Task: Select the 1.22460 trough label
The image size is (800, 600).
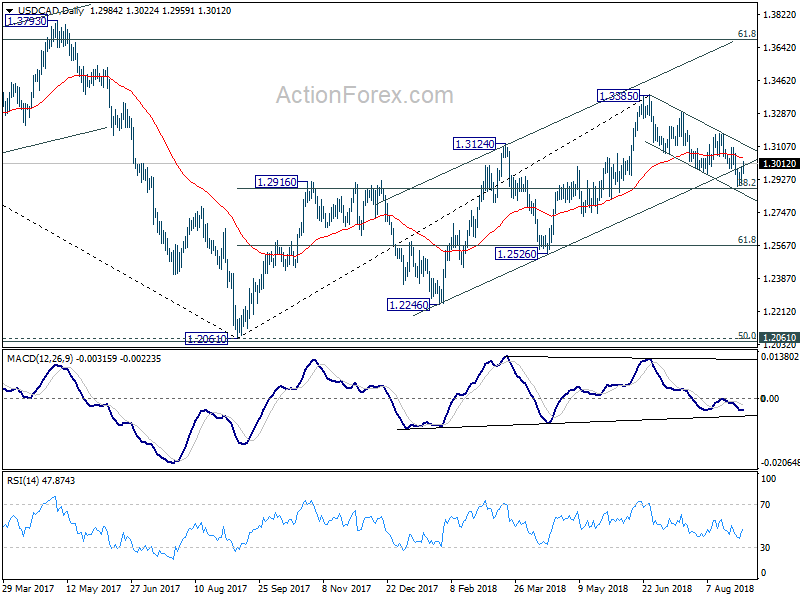Action: pyautogui.click(x=409, y=305)
